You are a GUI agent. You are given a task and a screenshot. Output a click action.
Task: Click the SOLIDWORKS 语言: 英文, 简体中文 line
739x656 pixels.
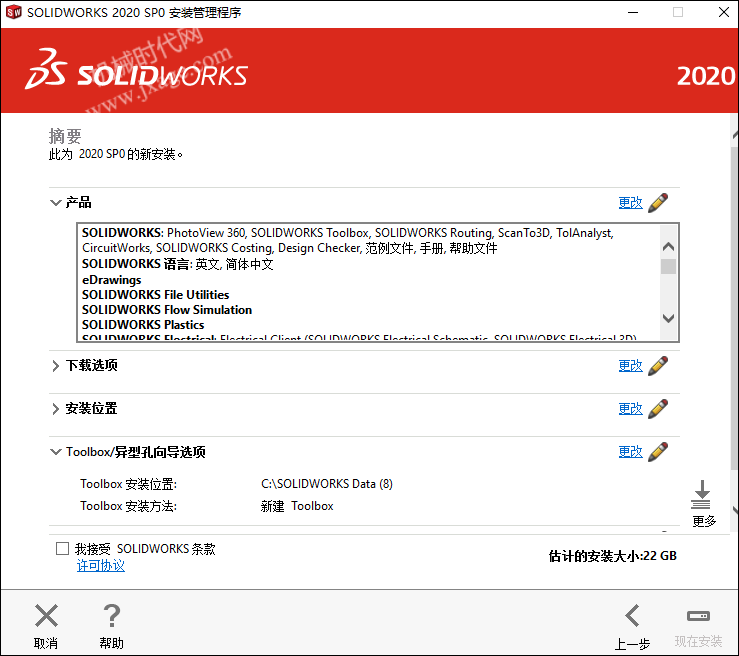click(178, 264)
